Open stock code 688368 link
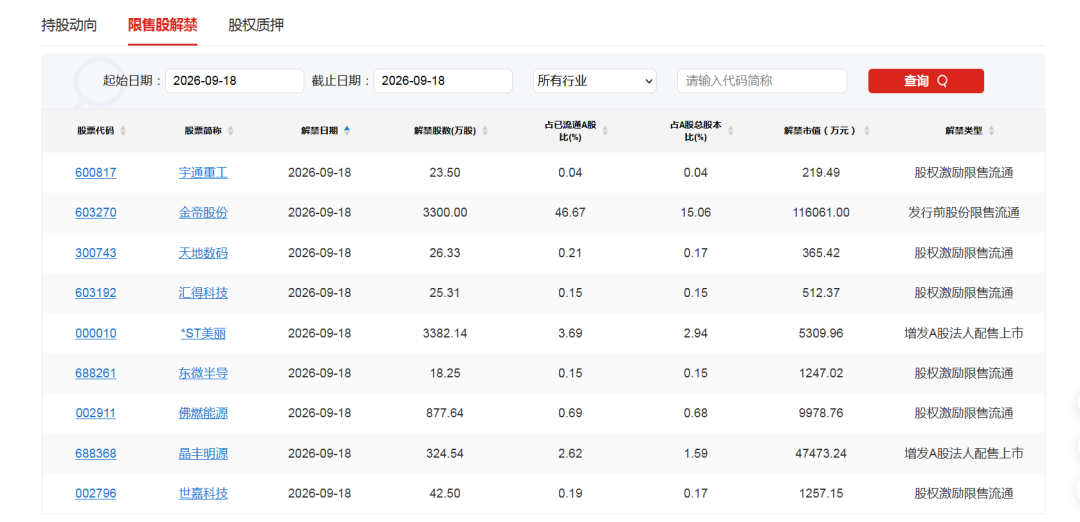 tap(96, 454)
